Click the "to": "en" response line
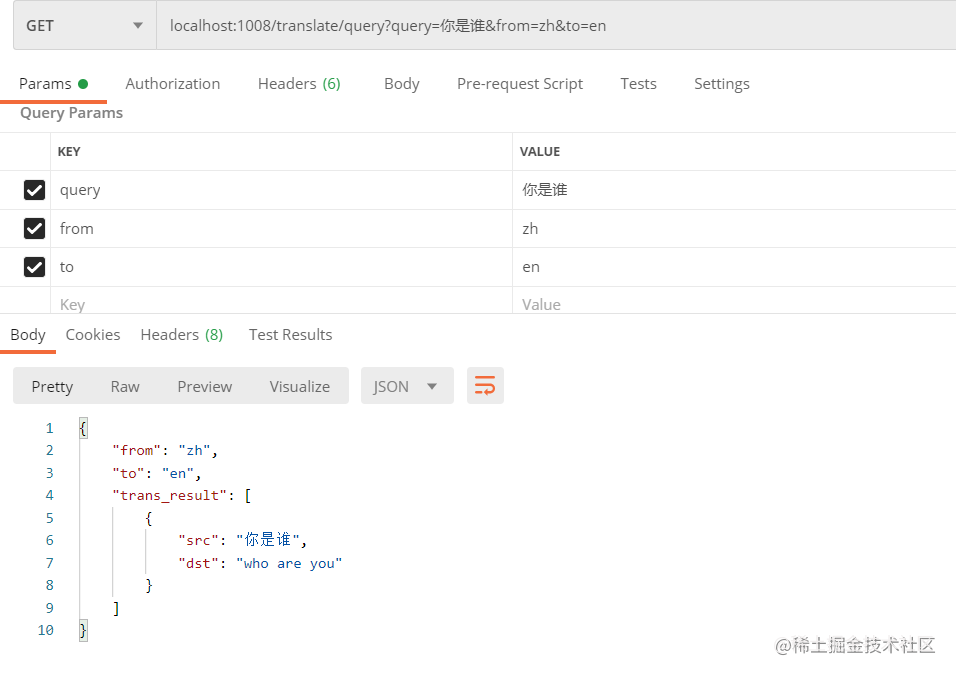The width and height of the screenshot is (956, 676). pos(157,473)
